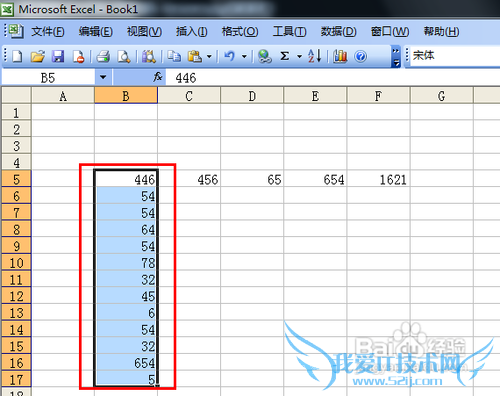Click cell D5 containing 65

252,179
